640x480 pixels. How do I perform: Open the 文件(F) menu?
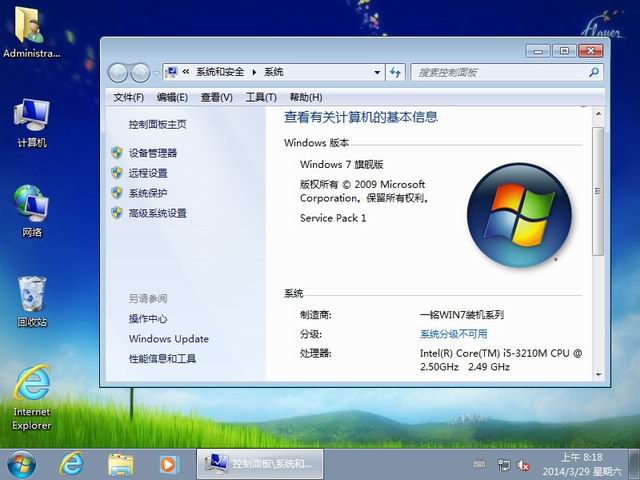point(129,98)
